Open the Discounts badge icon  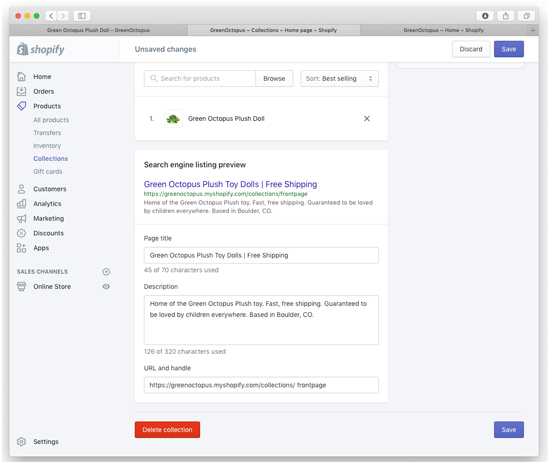(21, 233)
